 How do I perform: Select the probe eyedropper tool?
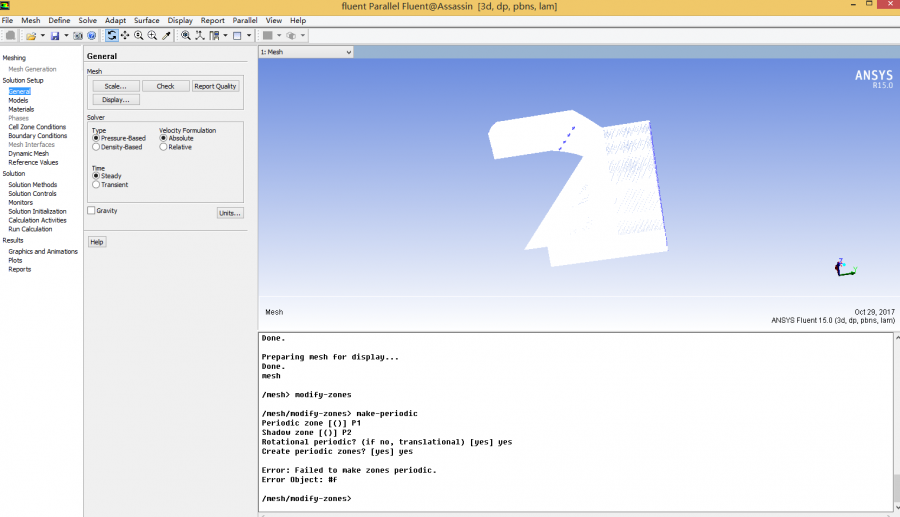click(166, 36)
